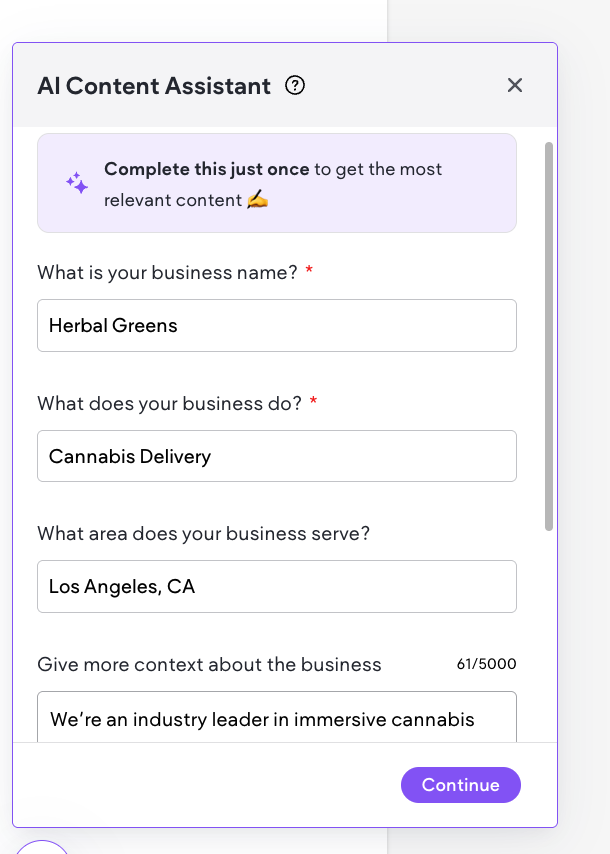The height and width of the screenshot is (854, 610).
Task: Focus the Cannabis Delivery input field
Action: [276, 457]
